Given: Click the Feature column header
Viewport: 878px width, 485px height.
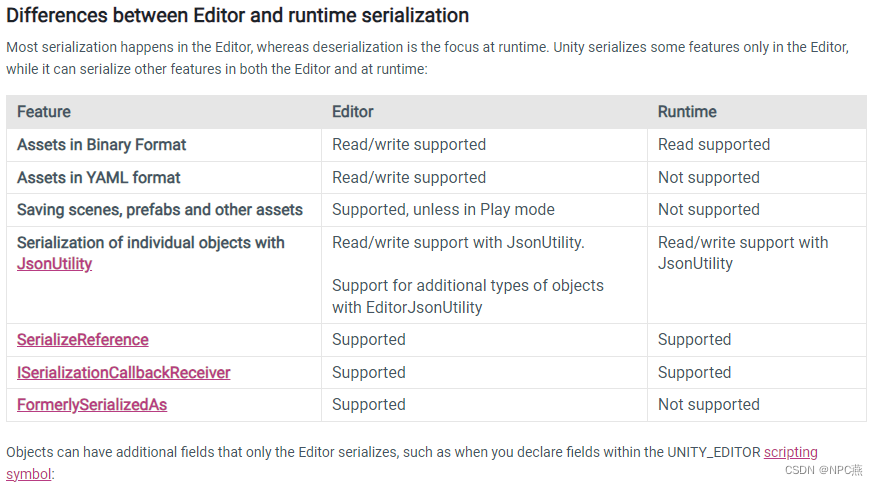Looking at the screenshot, I should coord(44,112).
